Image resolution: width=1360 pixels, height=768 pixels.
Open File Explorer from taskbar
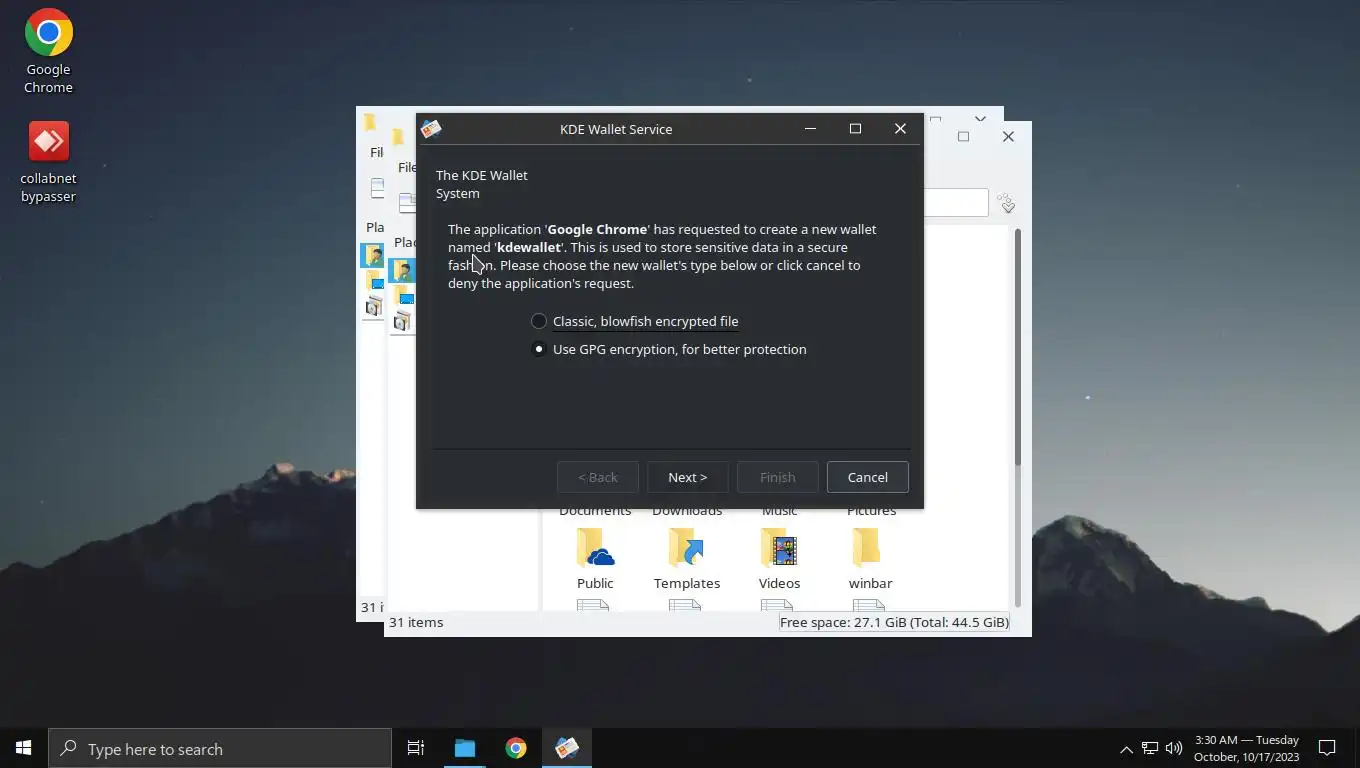(x=465, y=748)
